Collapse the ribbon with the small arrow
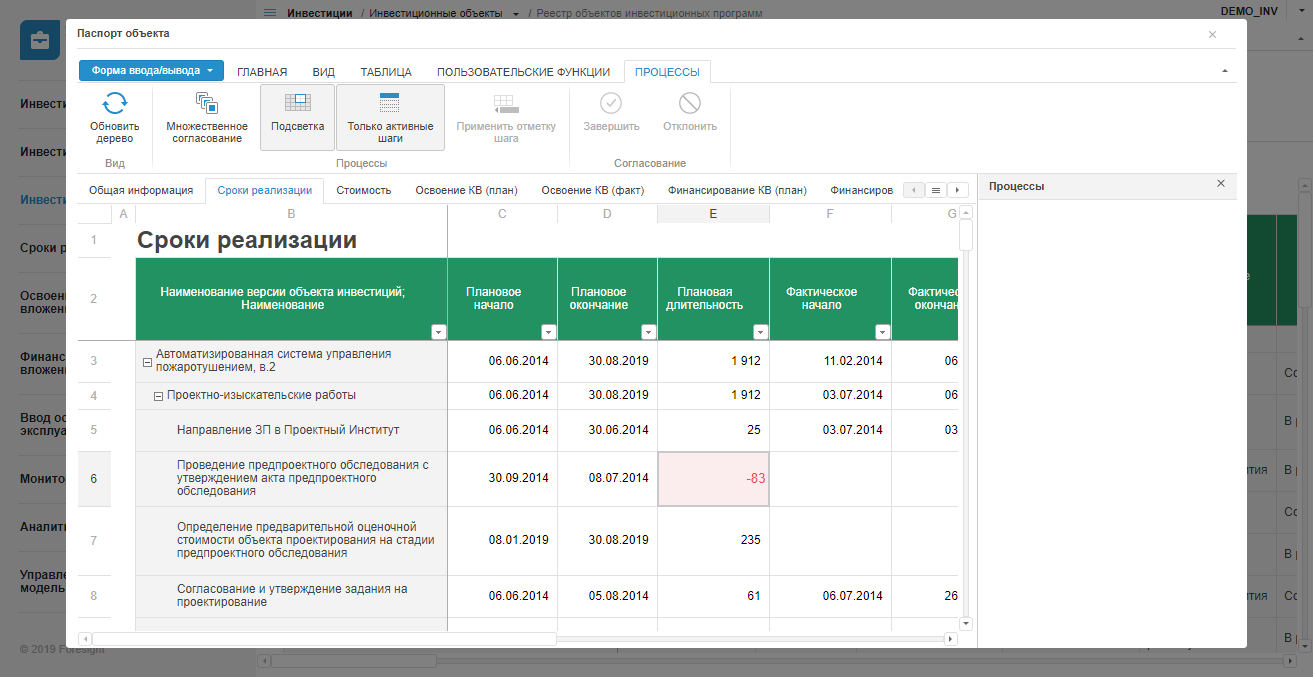1313x677 pixels. [x=1225, y=72]
